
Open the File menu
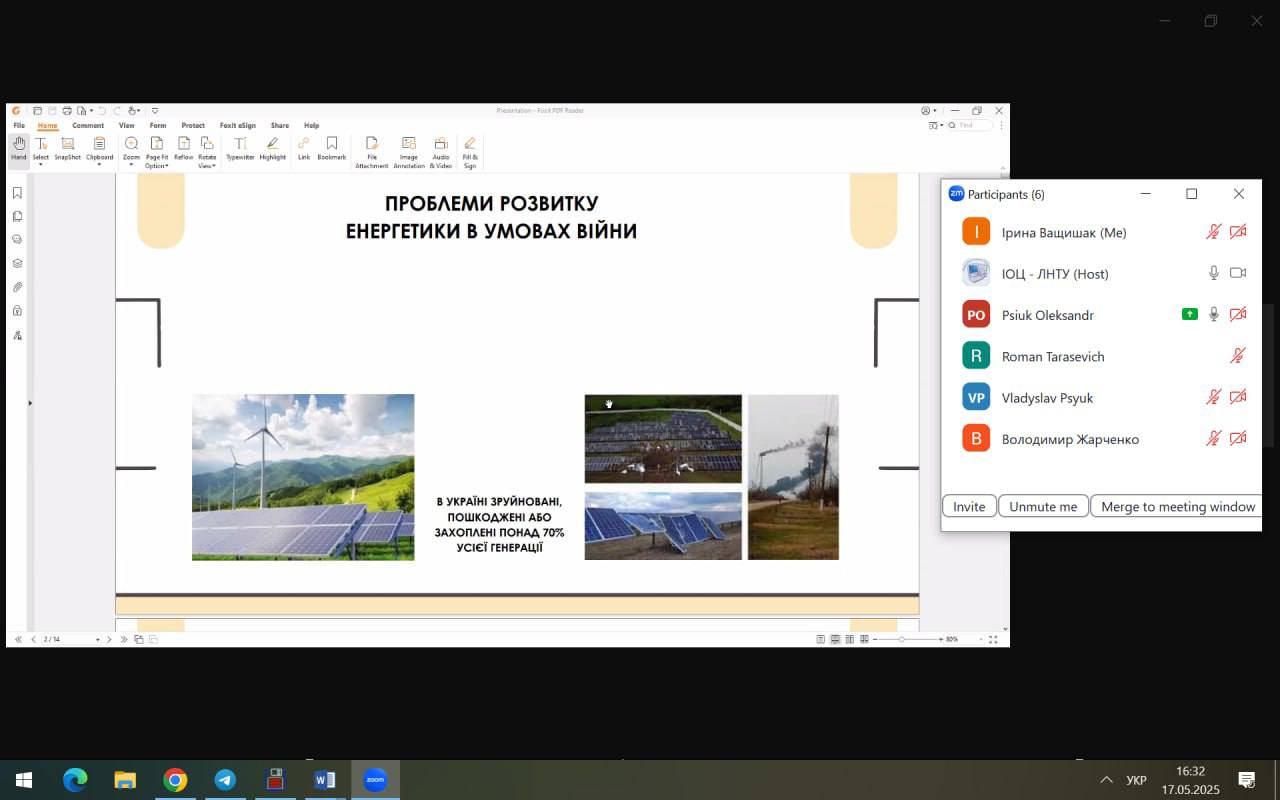click(19, 126)
